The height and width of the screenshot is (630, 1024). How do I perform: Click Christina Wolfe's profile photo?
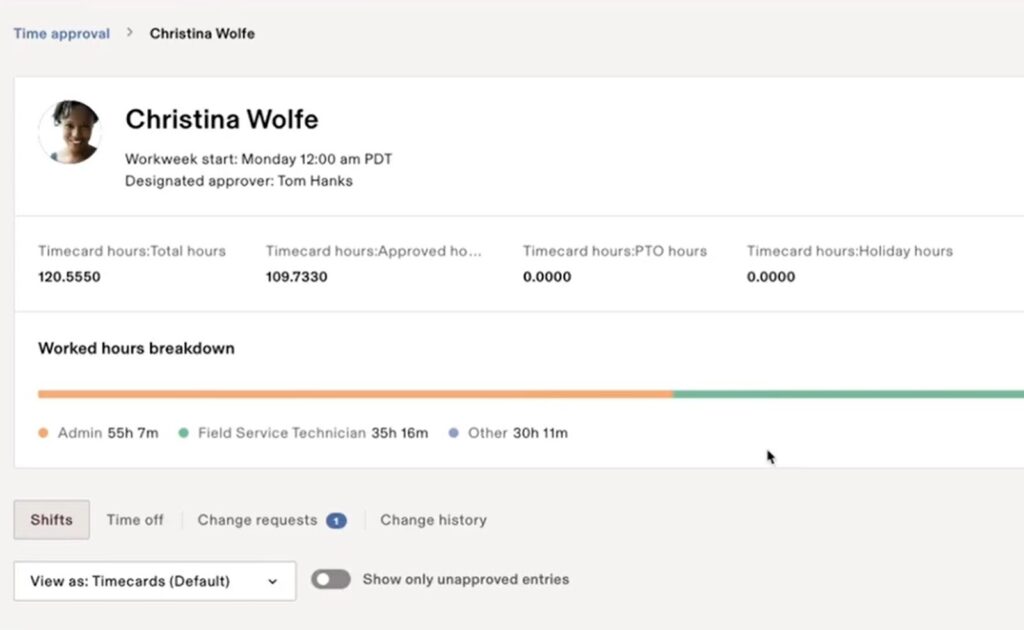[70, 131]
